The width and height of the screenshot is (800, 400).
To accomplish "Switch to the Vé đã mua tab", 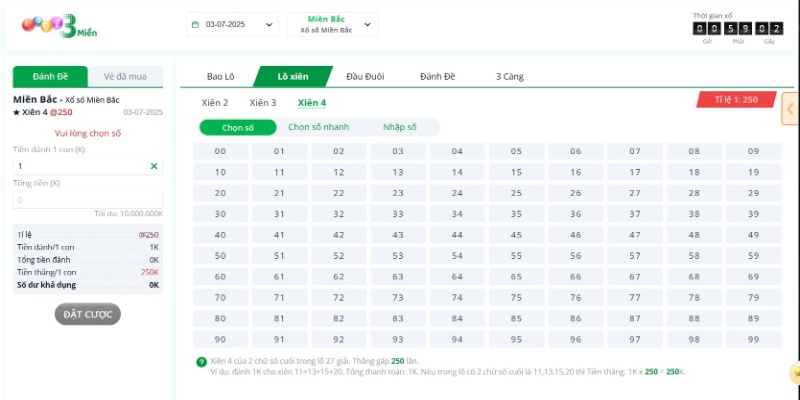I will (125, 77).
